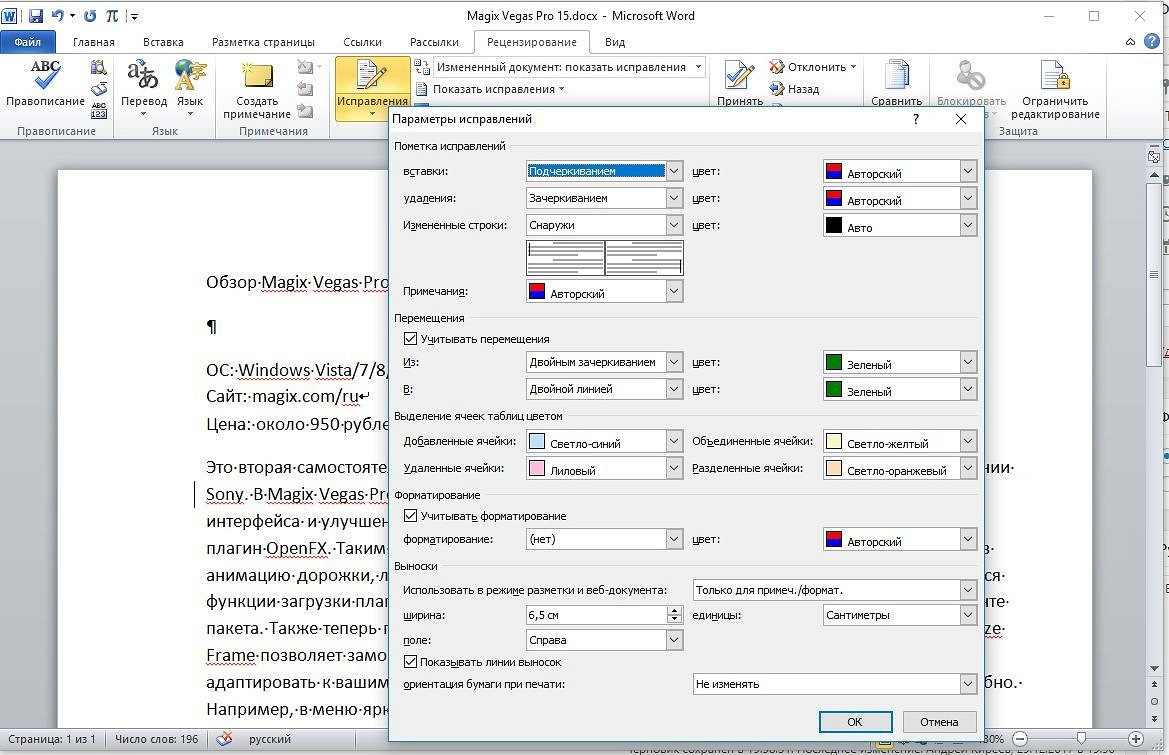Collapse the ribbon with the caret icon
Viewport: 1169px width, 755px height.
click(x=1130, y=42)
